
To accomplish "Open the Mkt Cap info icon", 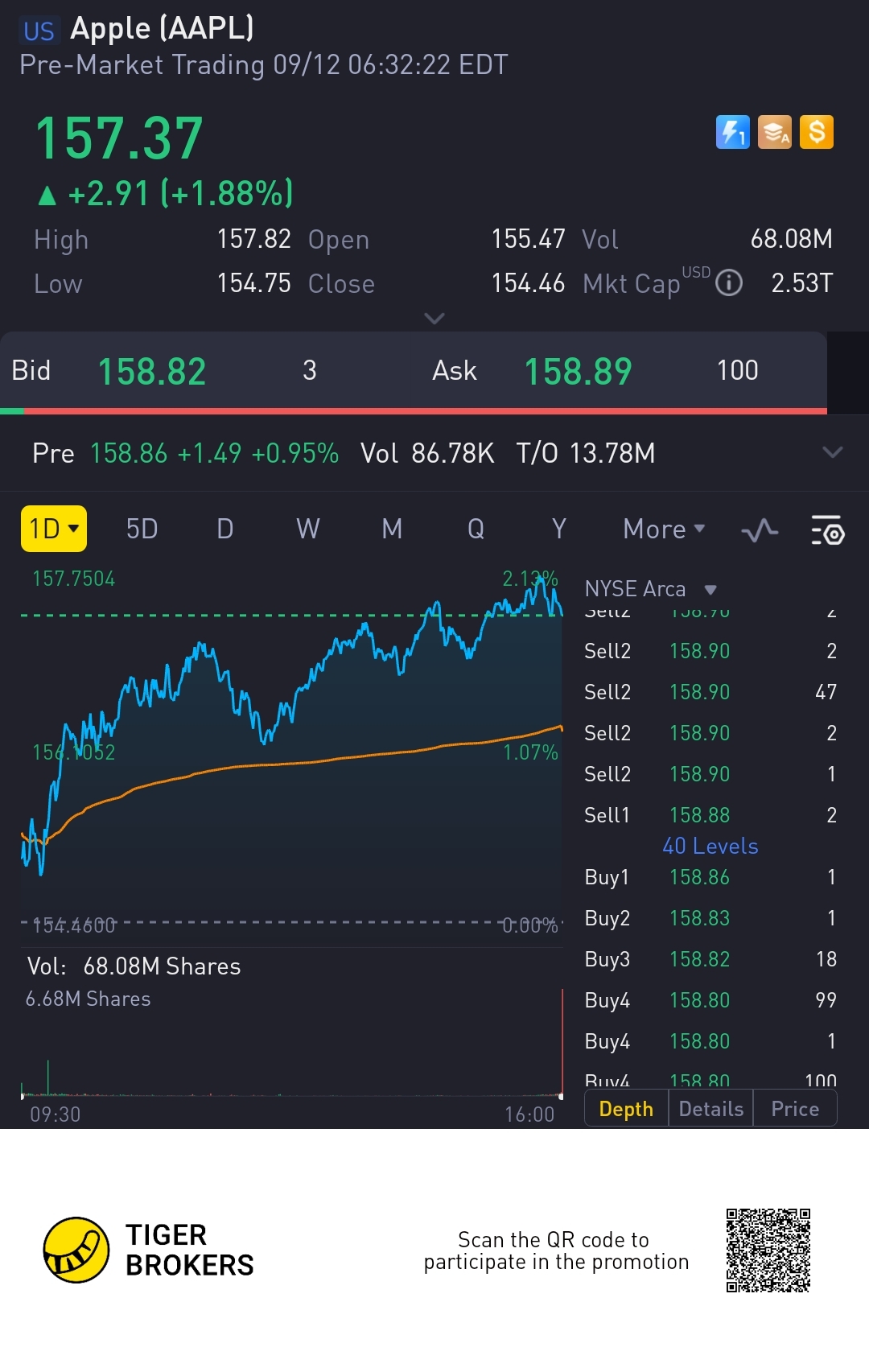I will tap(729, 283).
